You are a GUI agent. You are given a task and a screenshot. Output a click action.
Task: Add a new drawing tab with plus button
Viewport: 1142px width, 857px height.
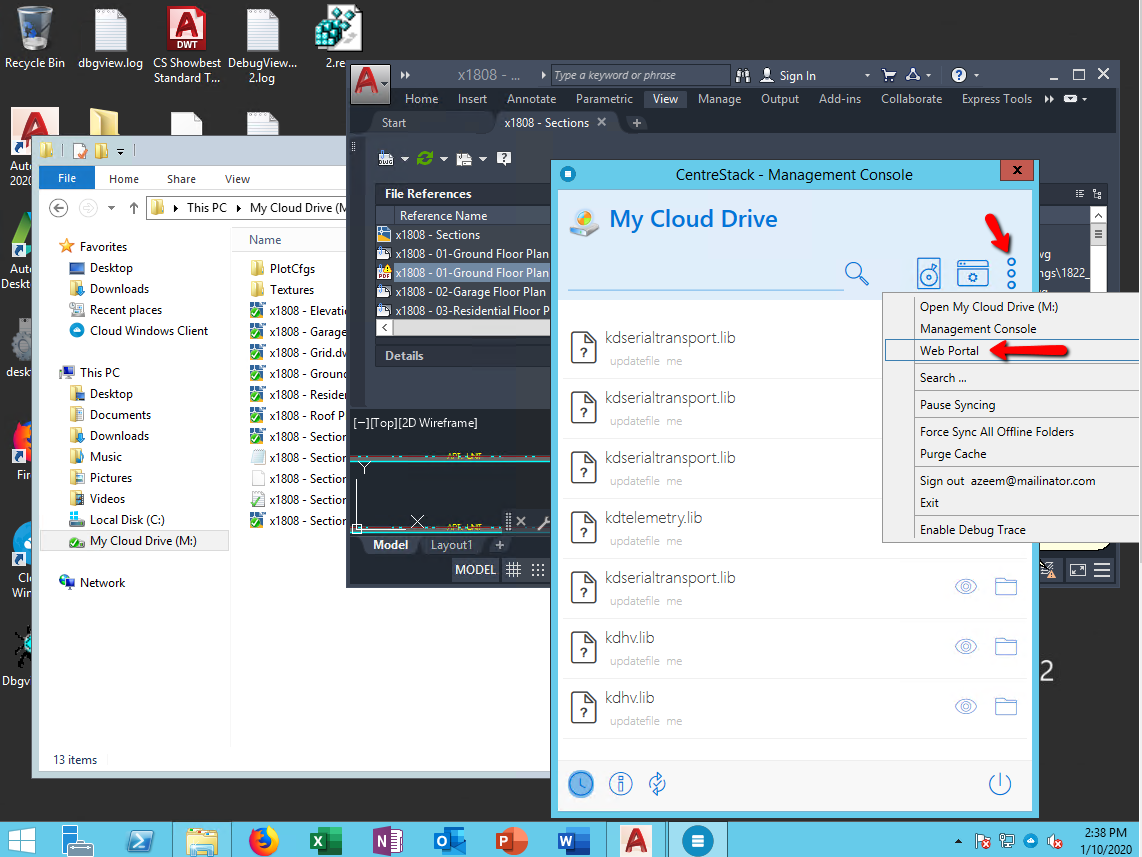pyautogui.click(x=637, y=123)
